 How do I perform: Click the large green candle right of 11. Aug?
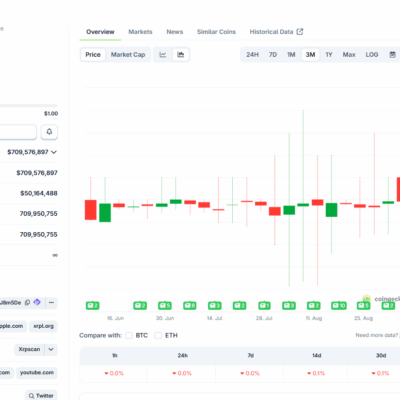[x=331, y=210]
